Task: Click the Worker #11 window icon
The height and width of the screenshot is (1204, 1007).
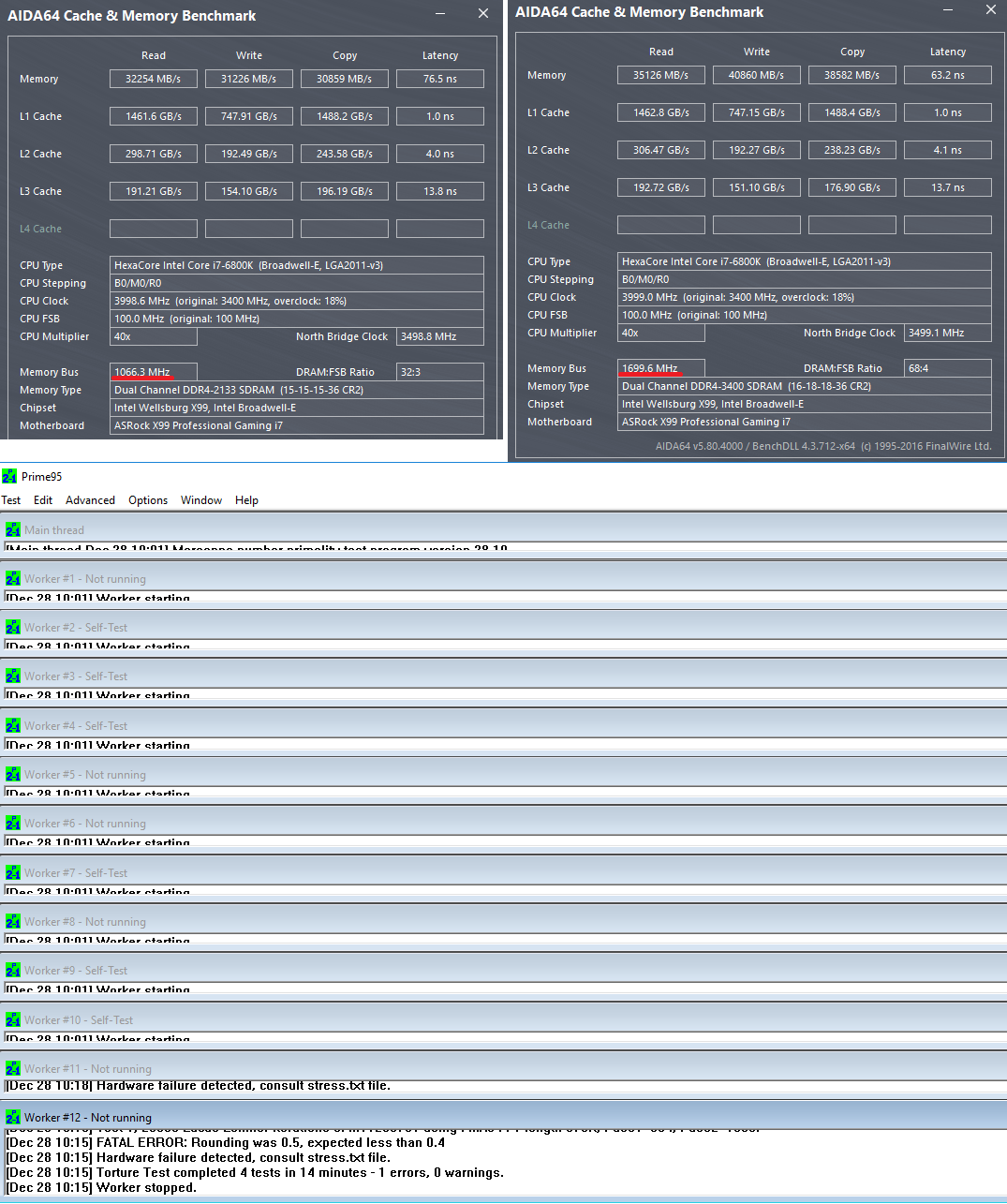Action: [13, 1068]
